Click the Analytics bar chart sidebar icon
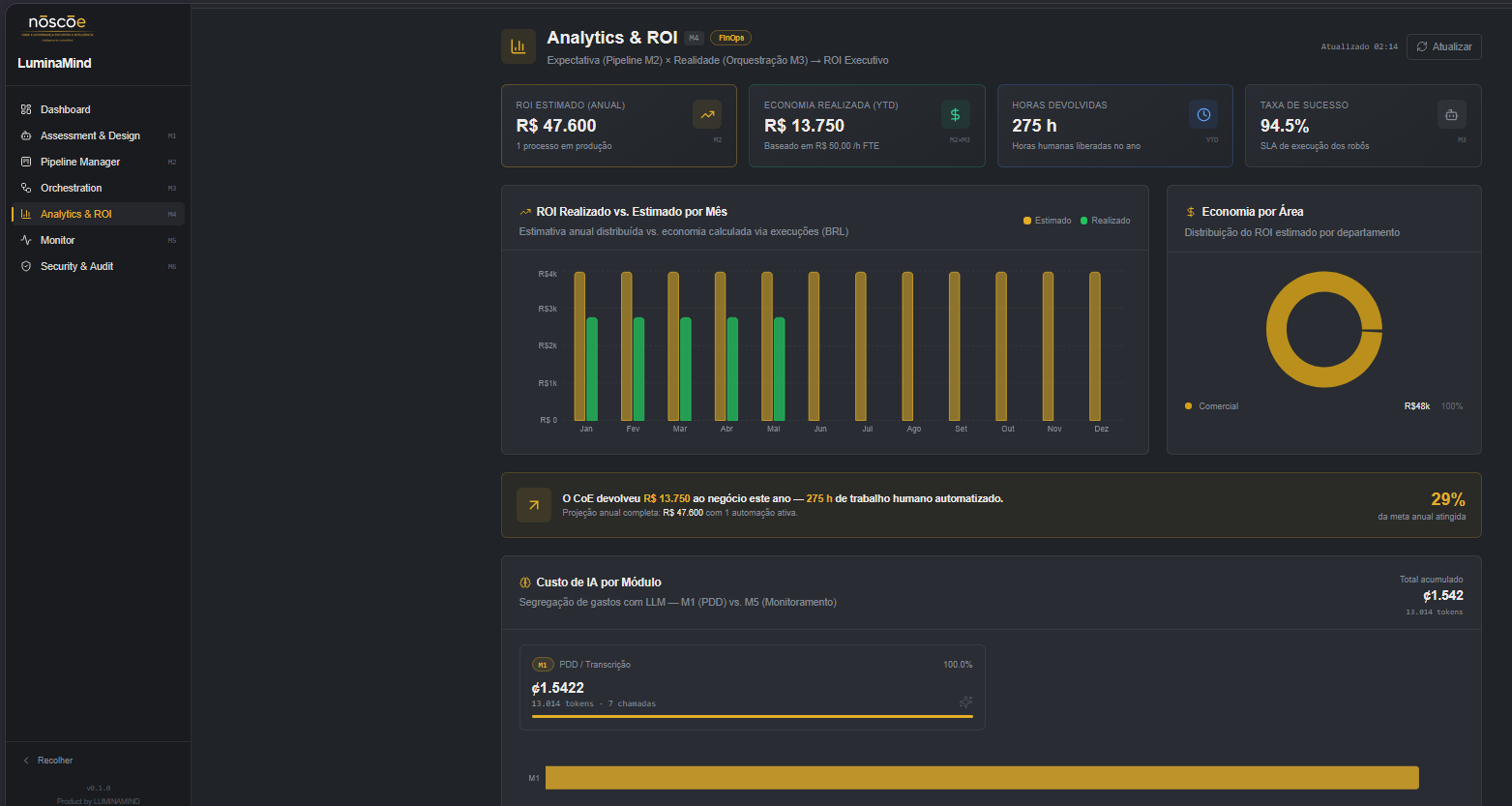The width and height of the screenshot is (1512, 806). click(26, 214)
